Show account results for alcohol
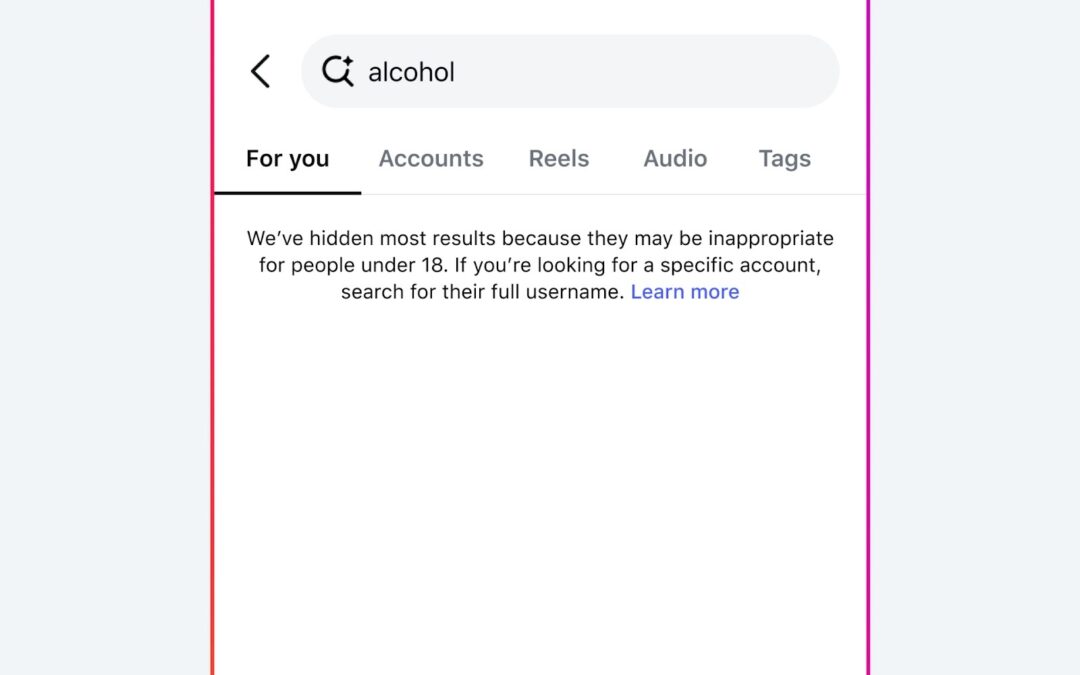 point(431,159)
